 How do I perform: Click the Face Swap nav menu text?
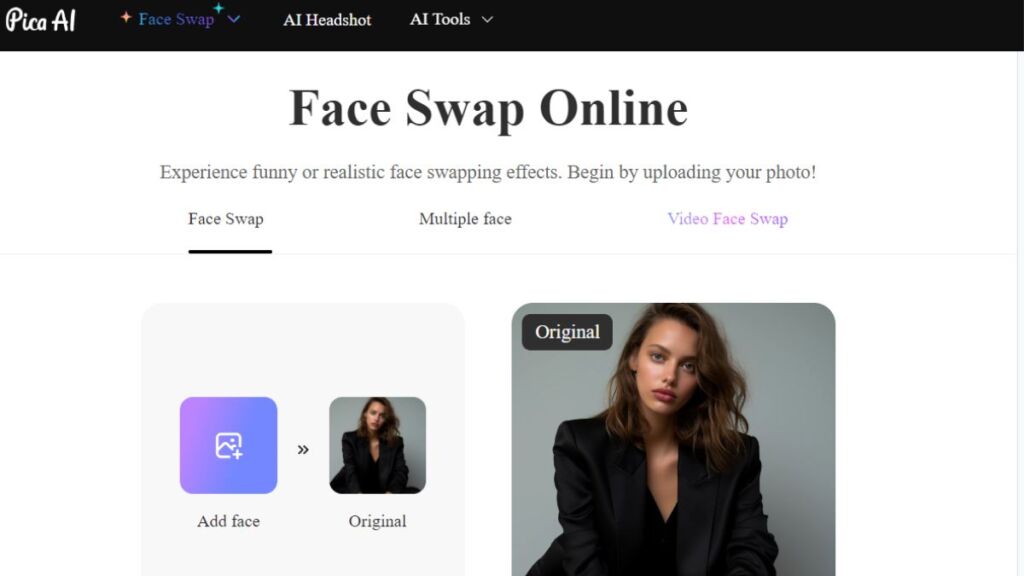(176, 20)
